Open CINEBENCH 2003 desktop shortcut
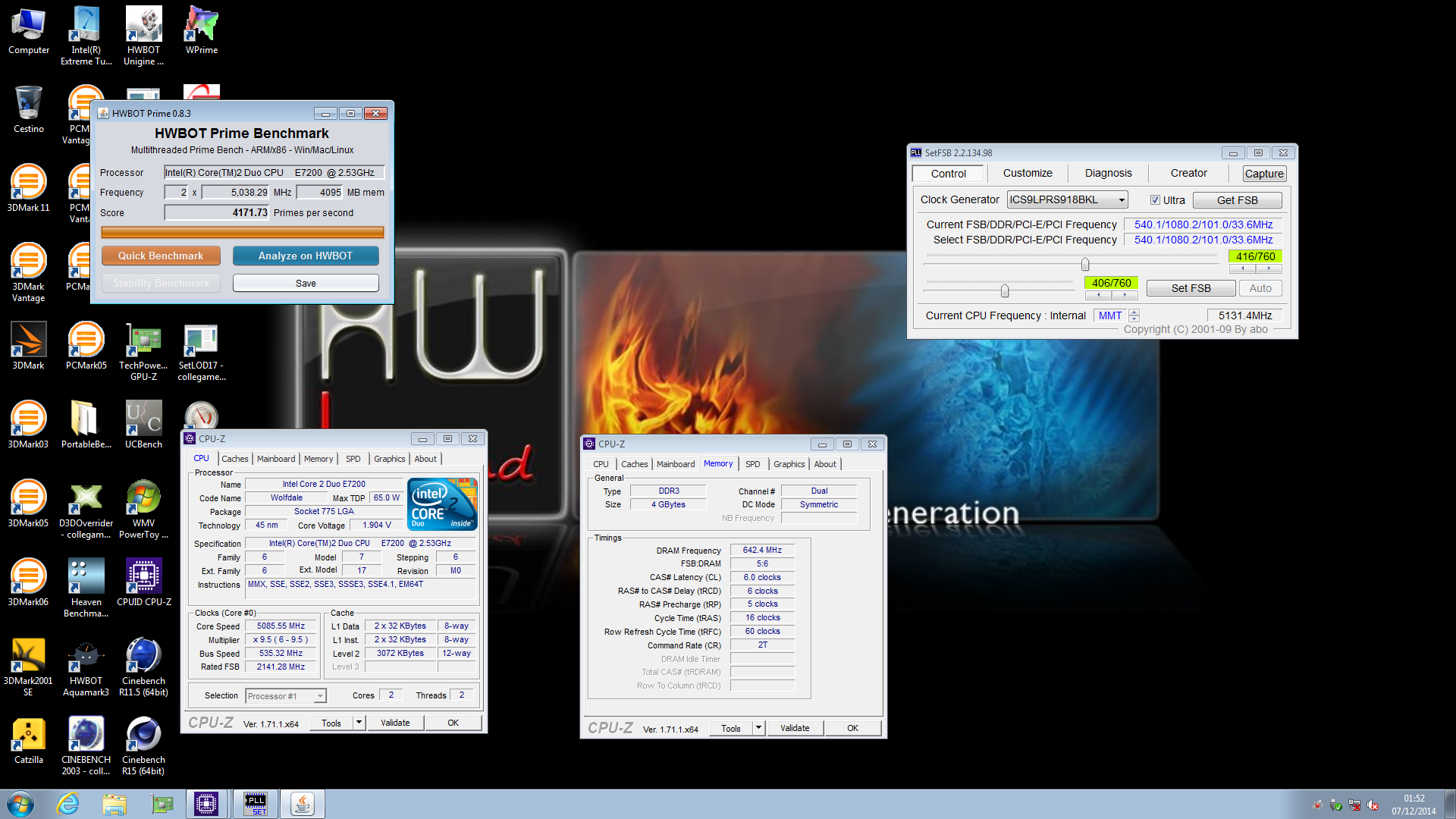Viewport: 1456px width, 819px height. [x=86, y=746]
